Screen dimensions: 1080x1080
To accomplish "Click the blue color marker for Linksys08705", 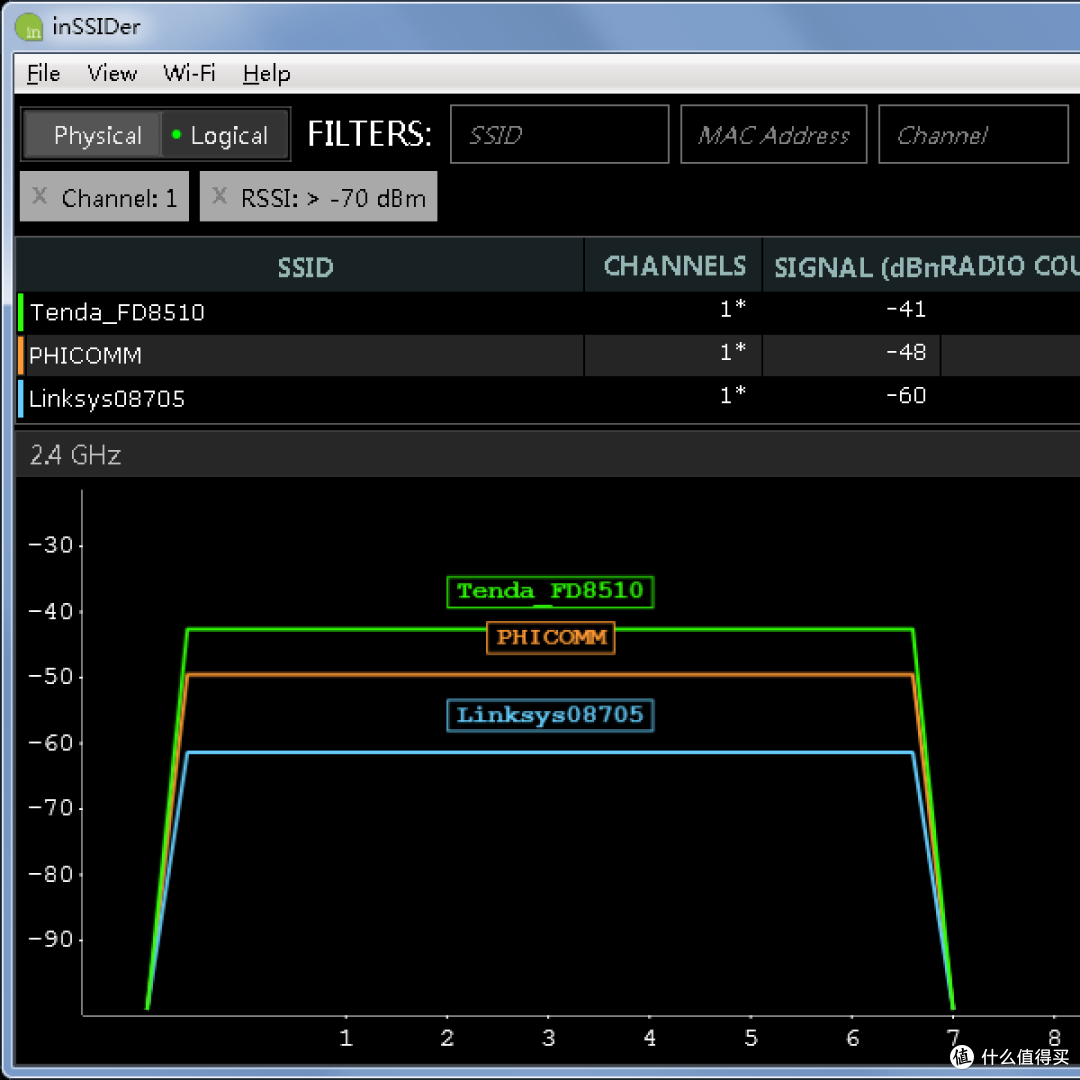I will coord(21,398).
